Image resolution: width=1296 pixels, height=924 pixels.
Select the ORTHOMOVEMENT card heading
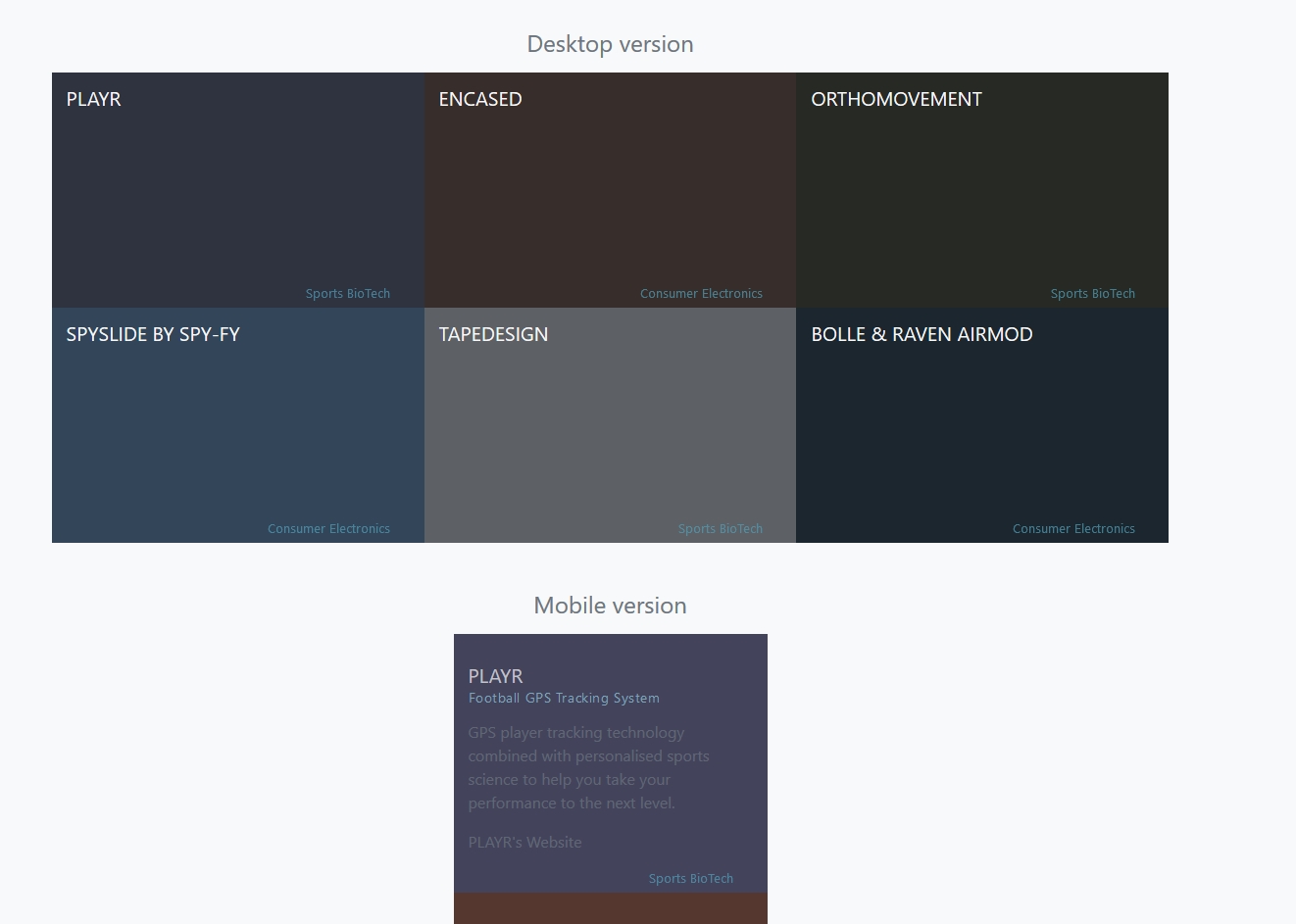point(896,99)
